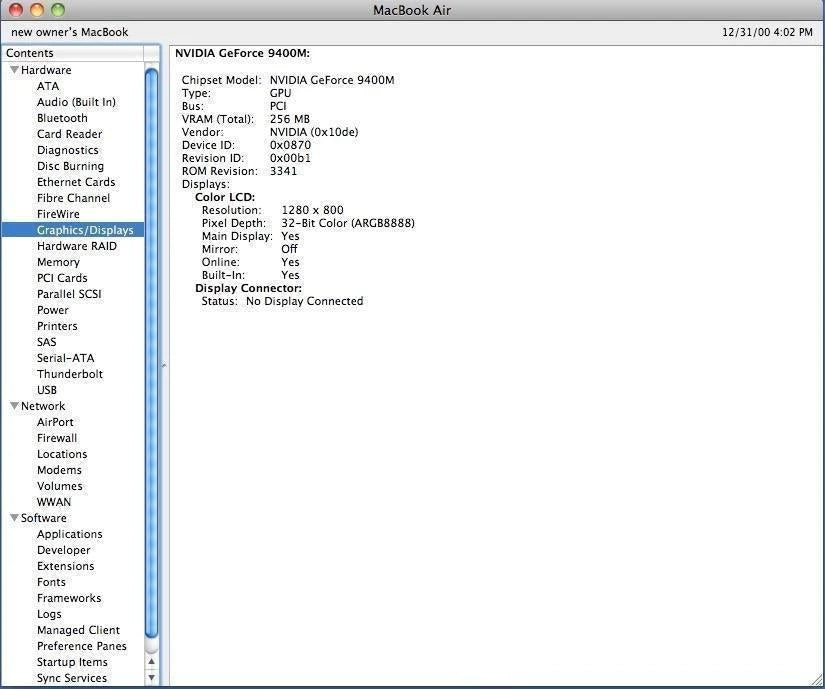Select Bluetooth in the Hardware list
825x689 pixels.
(x=62, y=118)
